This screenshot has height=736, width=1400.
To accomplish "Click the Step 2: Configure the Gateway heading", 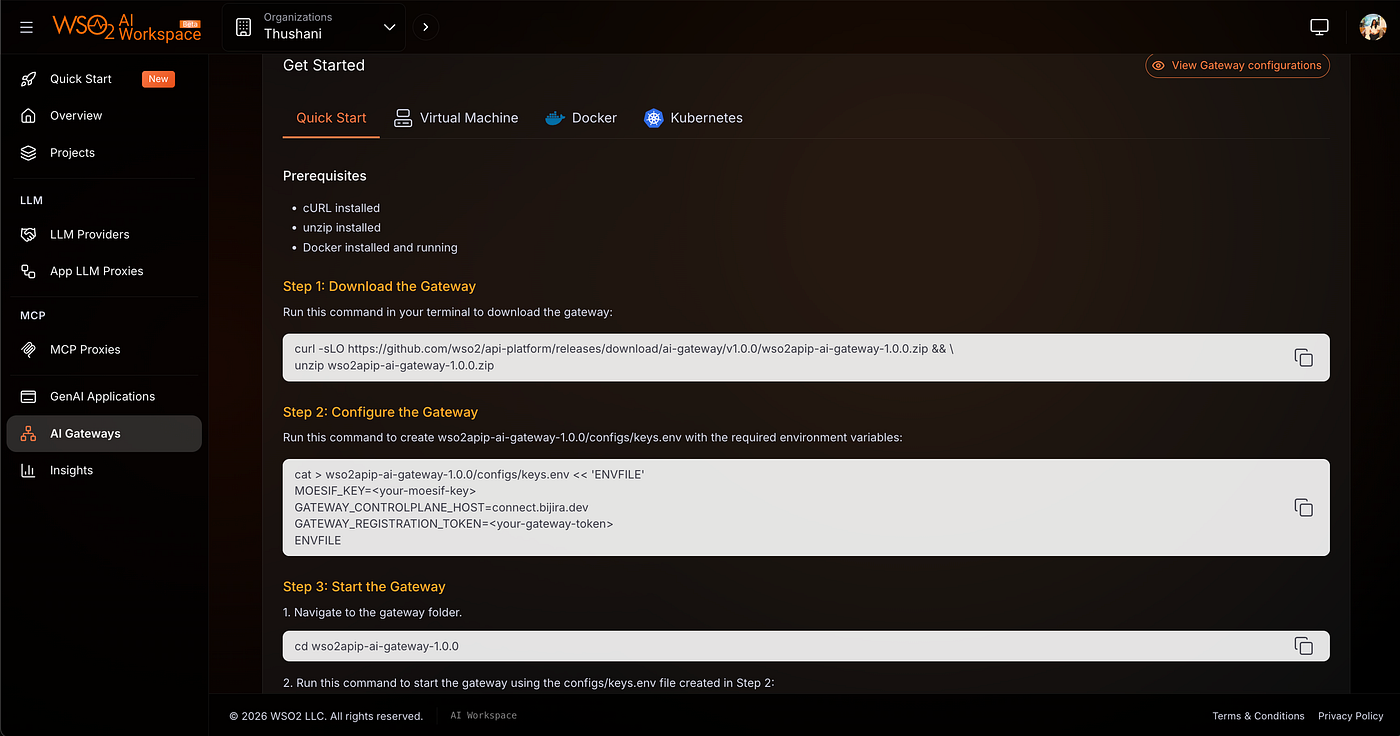I will (x=380, y=412).
